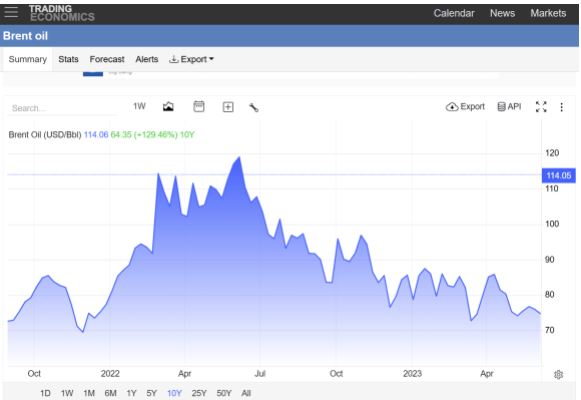This screenshot has width=581, height=400.
Task: Switch to the Stats tab
Action: tap(68, 59)
